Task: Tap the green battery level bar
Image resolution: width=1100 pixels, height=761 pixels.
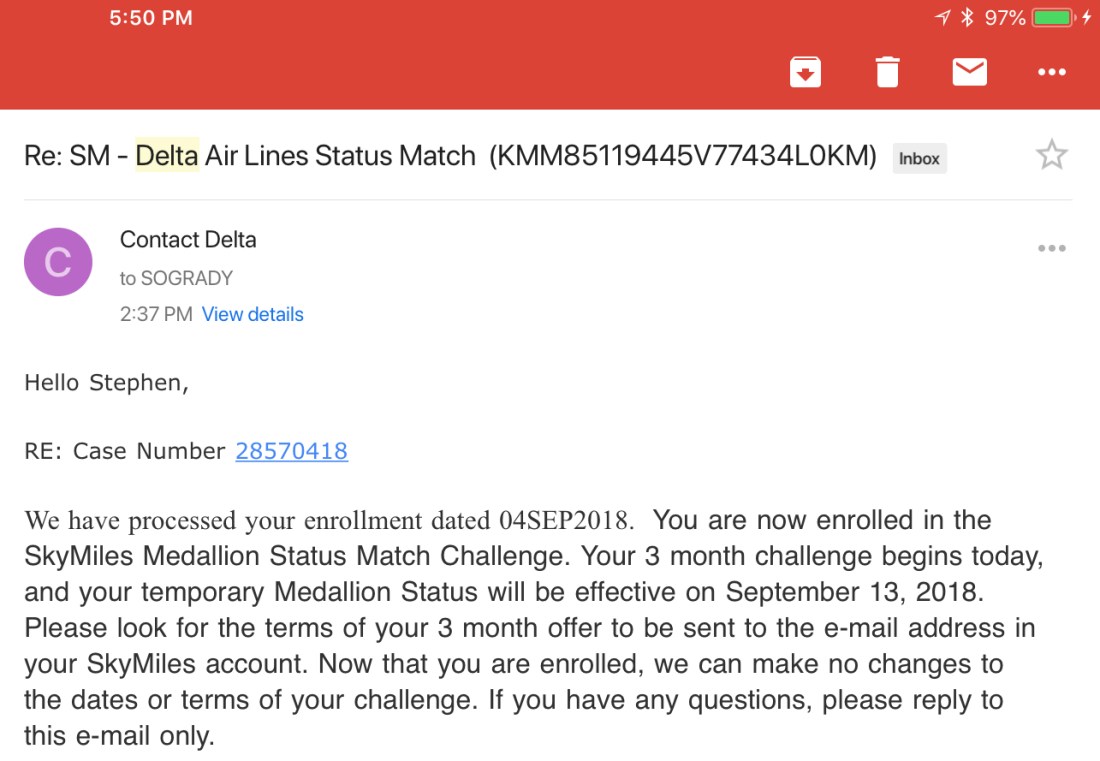Action: (x=1050, y=16)
